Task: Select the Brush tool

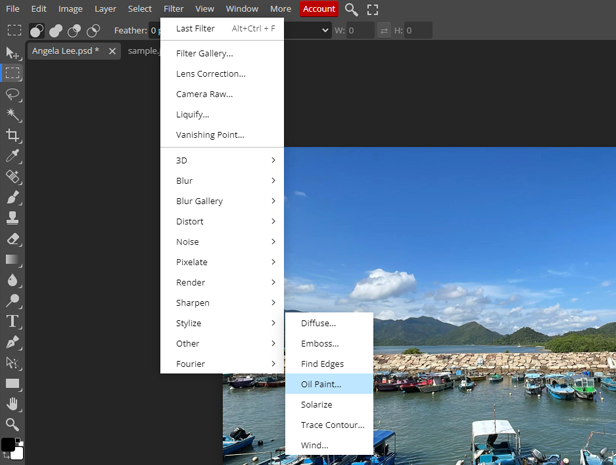Action: [x=13, y=198]
